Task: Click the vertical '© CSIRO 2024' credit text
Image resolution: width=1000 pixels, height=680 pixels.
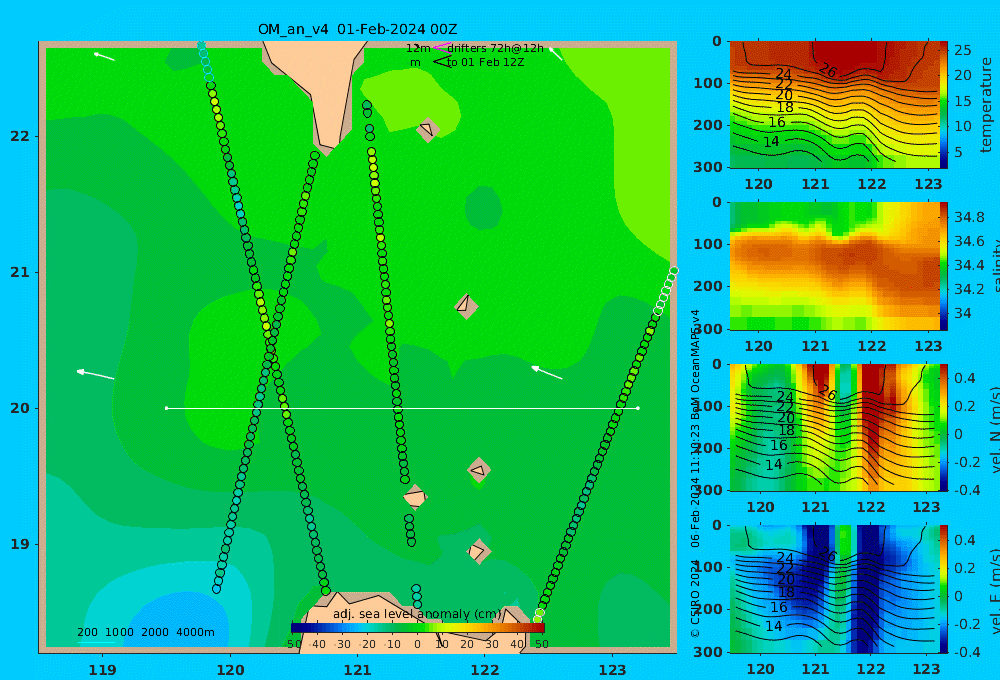Action: pyautogui.click(x=695, y=597)
